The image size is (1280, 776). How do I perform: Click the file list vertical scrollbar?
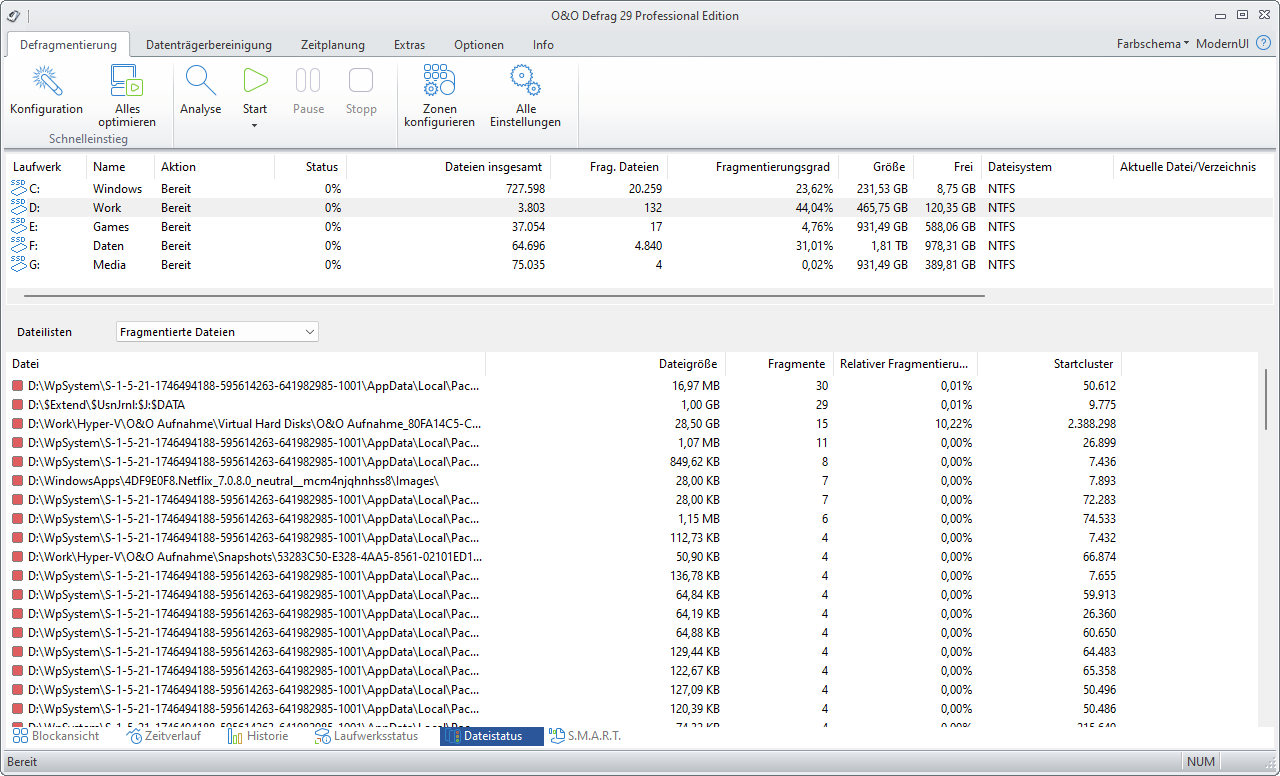[1266, 400]
